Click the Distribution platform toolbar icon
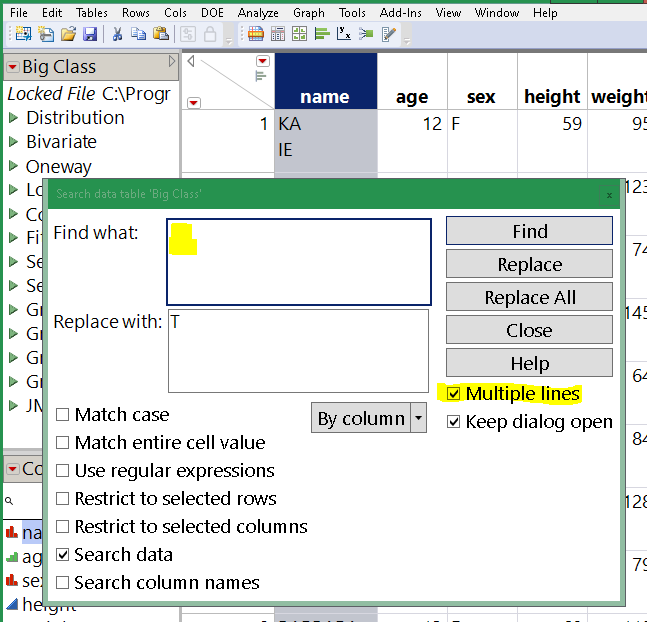 click(322, 35)
